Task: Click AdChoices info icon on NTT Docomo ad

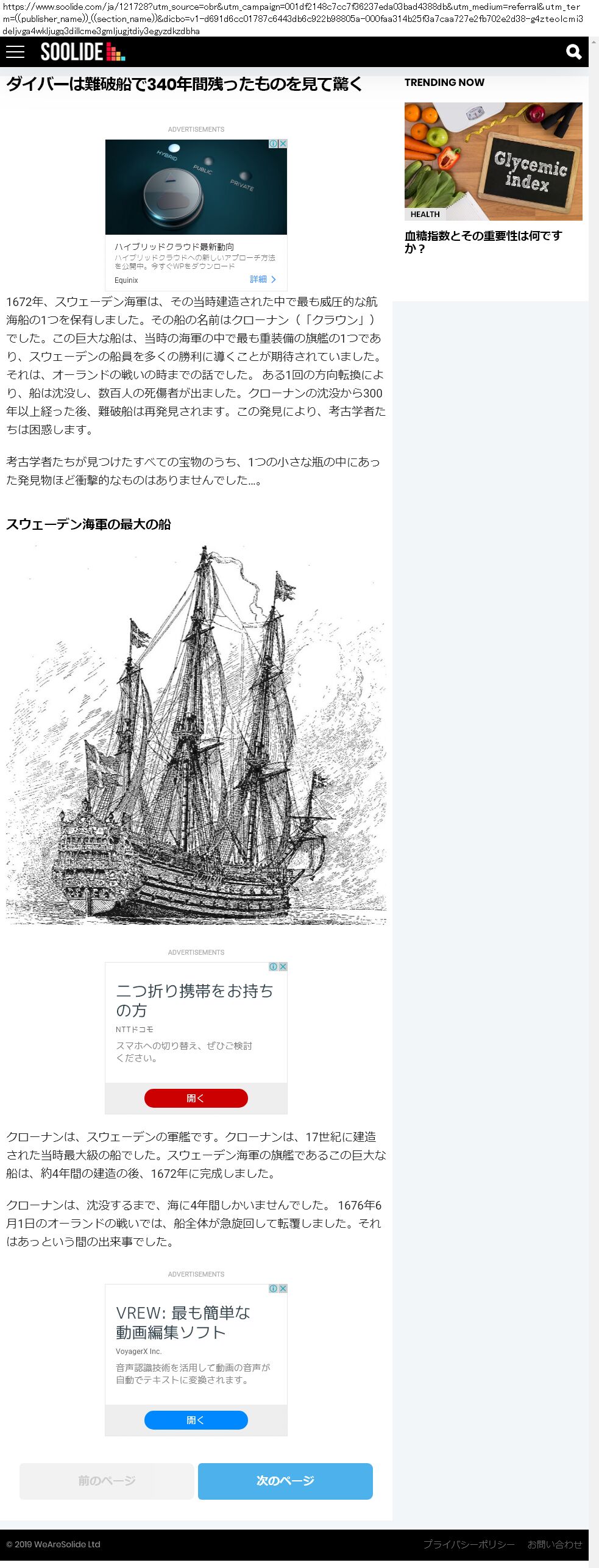Action: tap(274, 967)
